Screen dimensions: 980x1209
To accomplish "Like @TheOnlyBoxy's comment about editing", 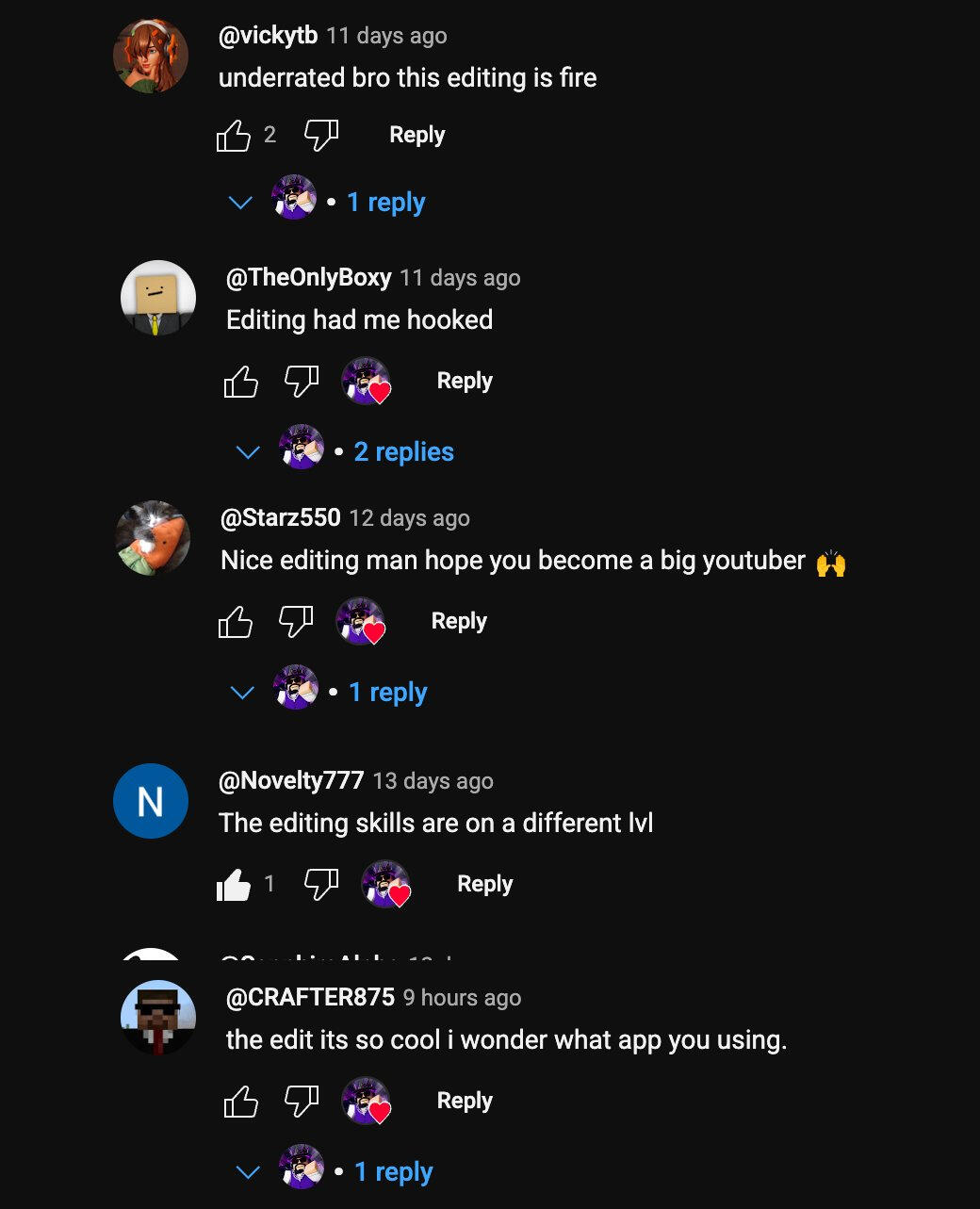I will [x=241, y=382].
